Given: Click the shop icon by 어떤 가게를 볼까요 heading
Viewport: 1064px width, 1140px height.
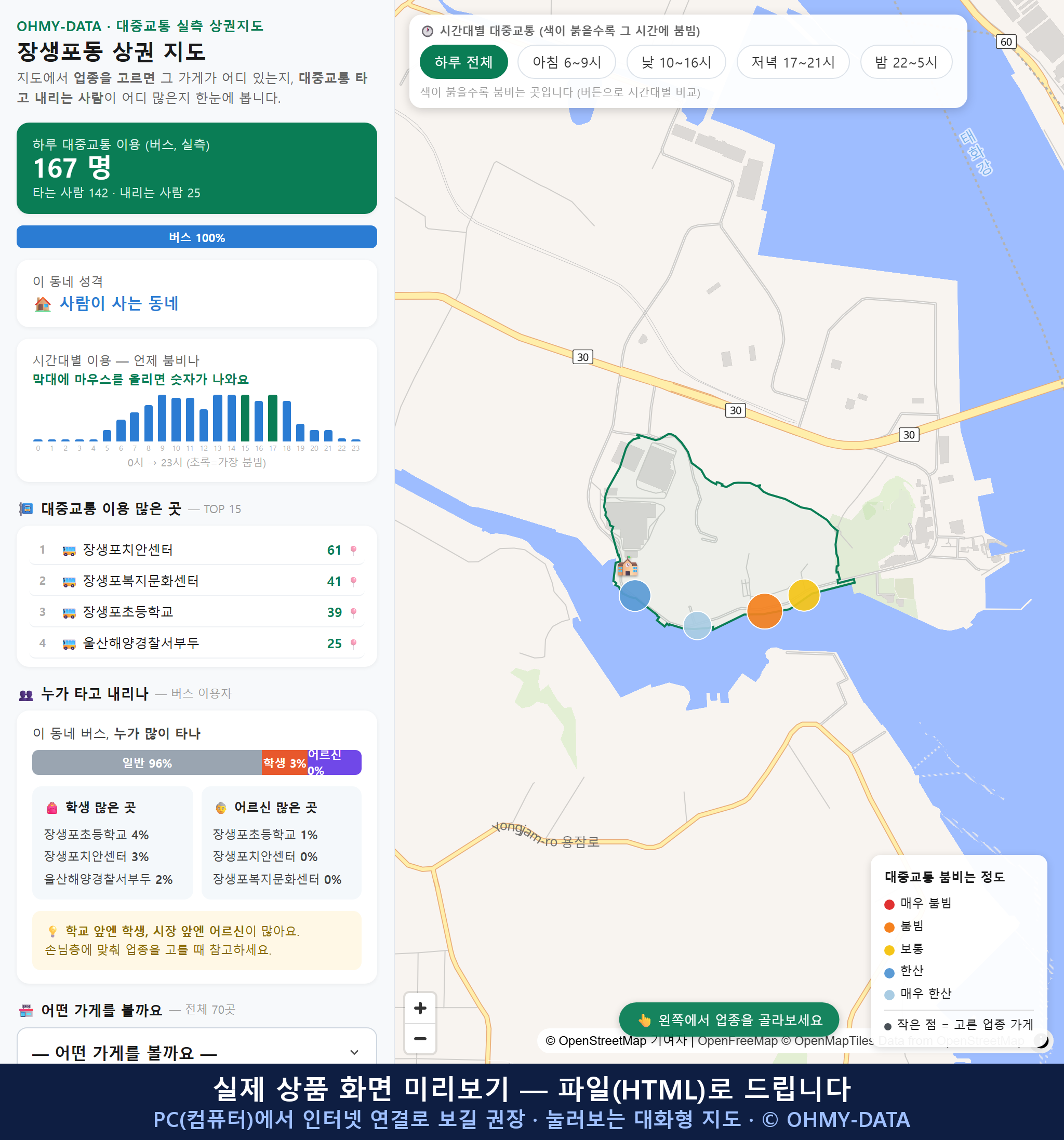Looking at the screenshot, I should click(26, 1010).
